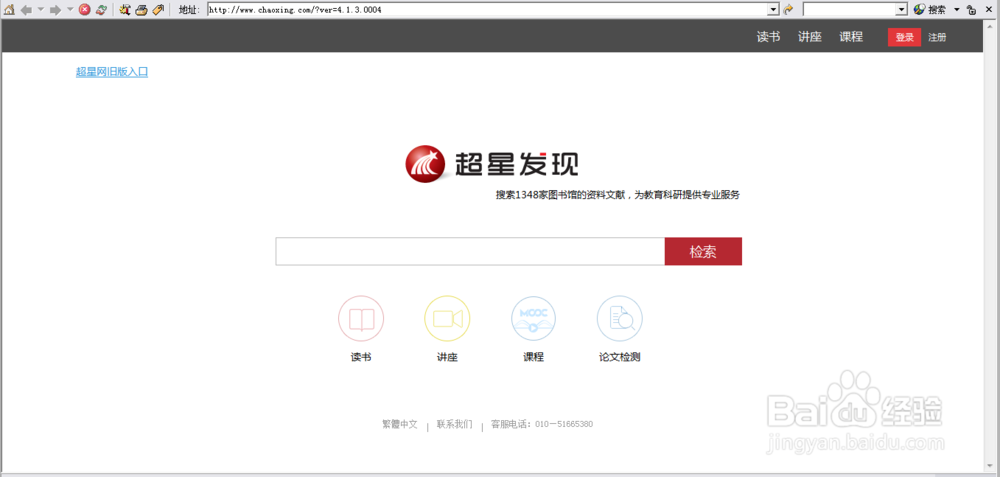Open the back history dropdown arrow

(x=40, y=10)
